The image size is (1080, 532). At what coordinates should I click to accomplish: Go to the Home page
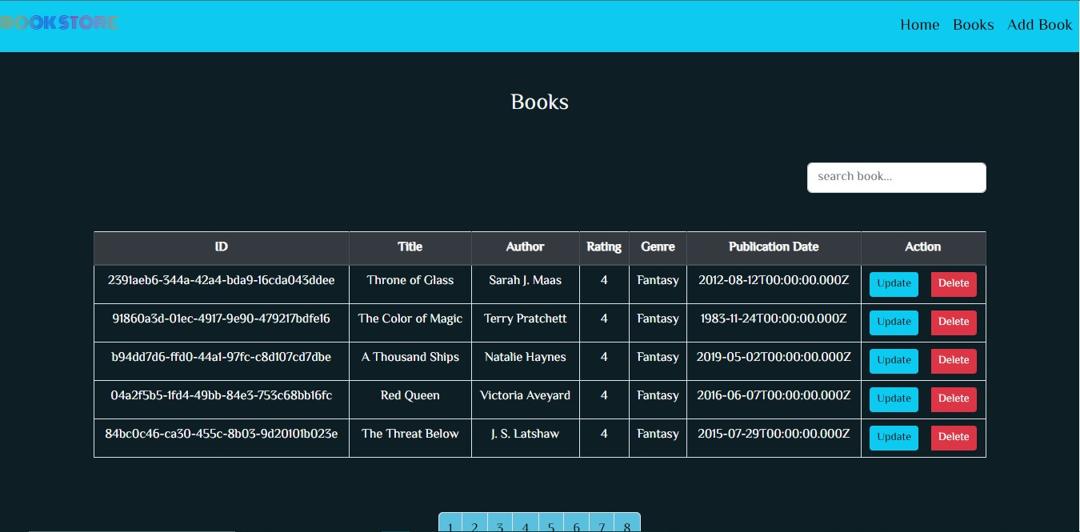[x=920, y=25]
